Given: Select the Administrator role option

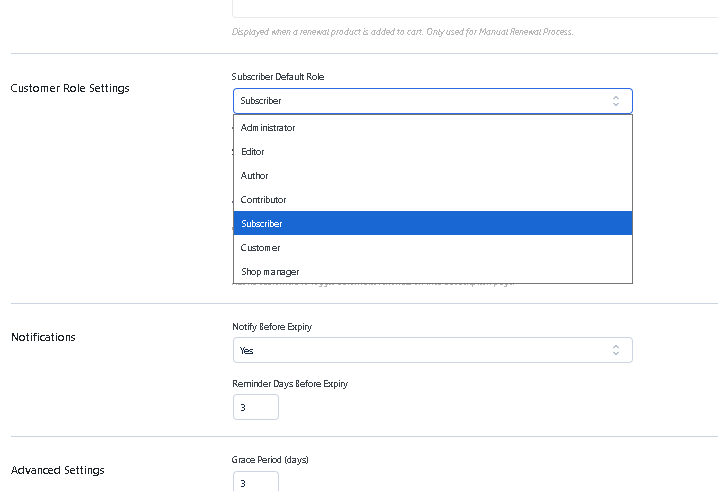Looking at the screenshot, I should tap(268, 128).
